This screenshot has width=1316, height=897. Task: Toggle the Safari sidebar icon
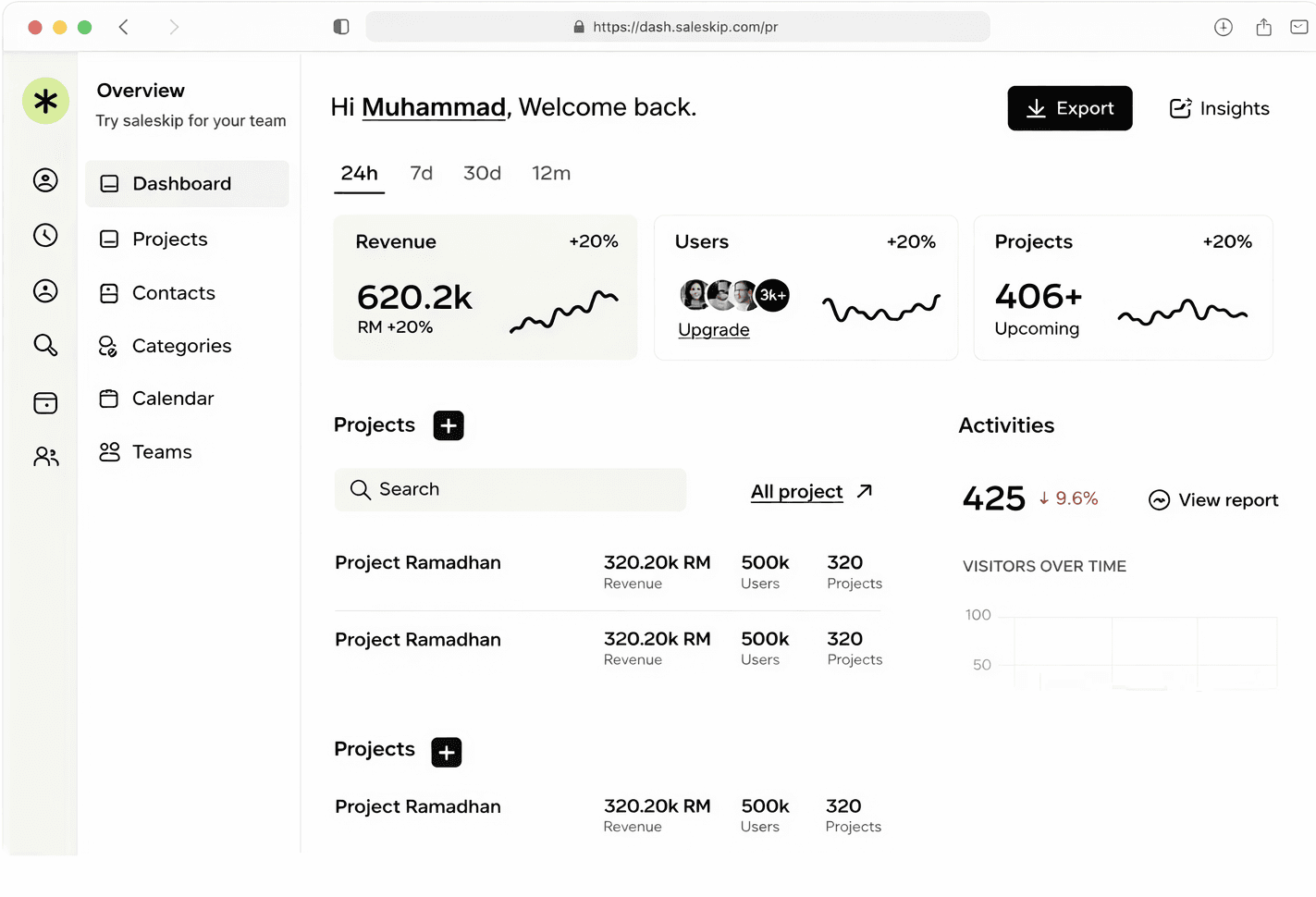(340, 27)
